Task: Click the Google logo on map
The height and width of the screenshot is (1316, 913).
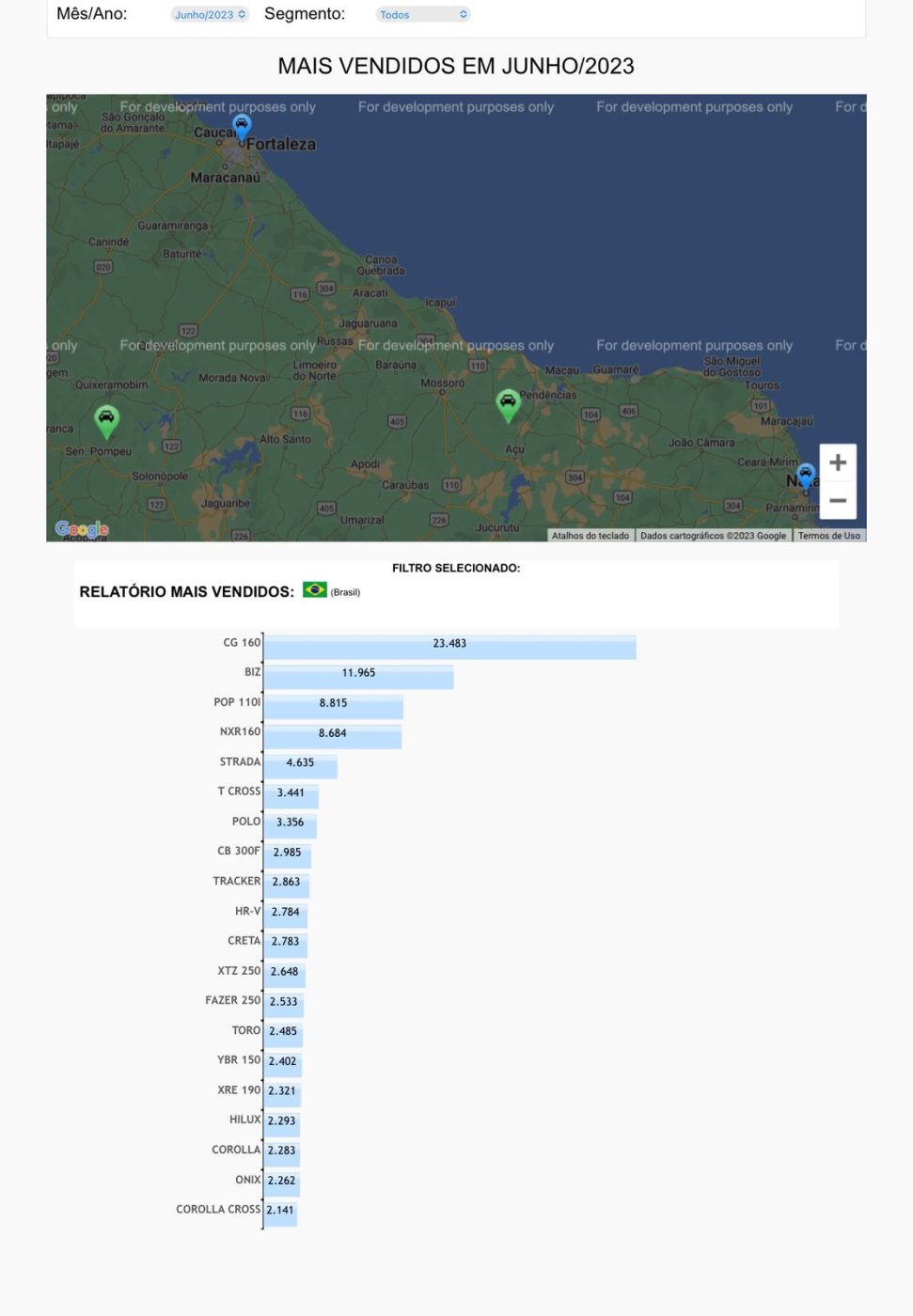Action: (x=82, y=528)
